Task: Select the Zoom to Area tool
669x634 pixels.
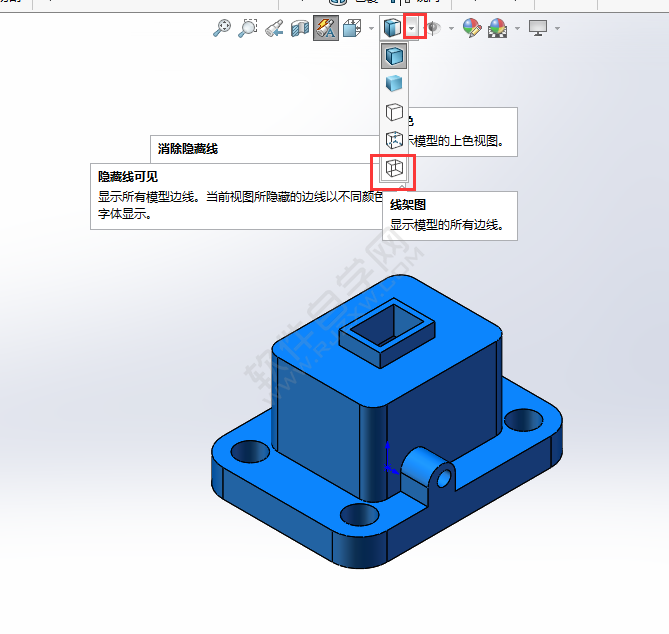Action: (248, 28)
